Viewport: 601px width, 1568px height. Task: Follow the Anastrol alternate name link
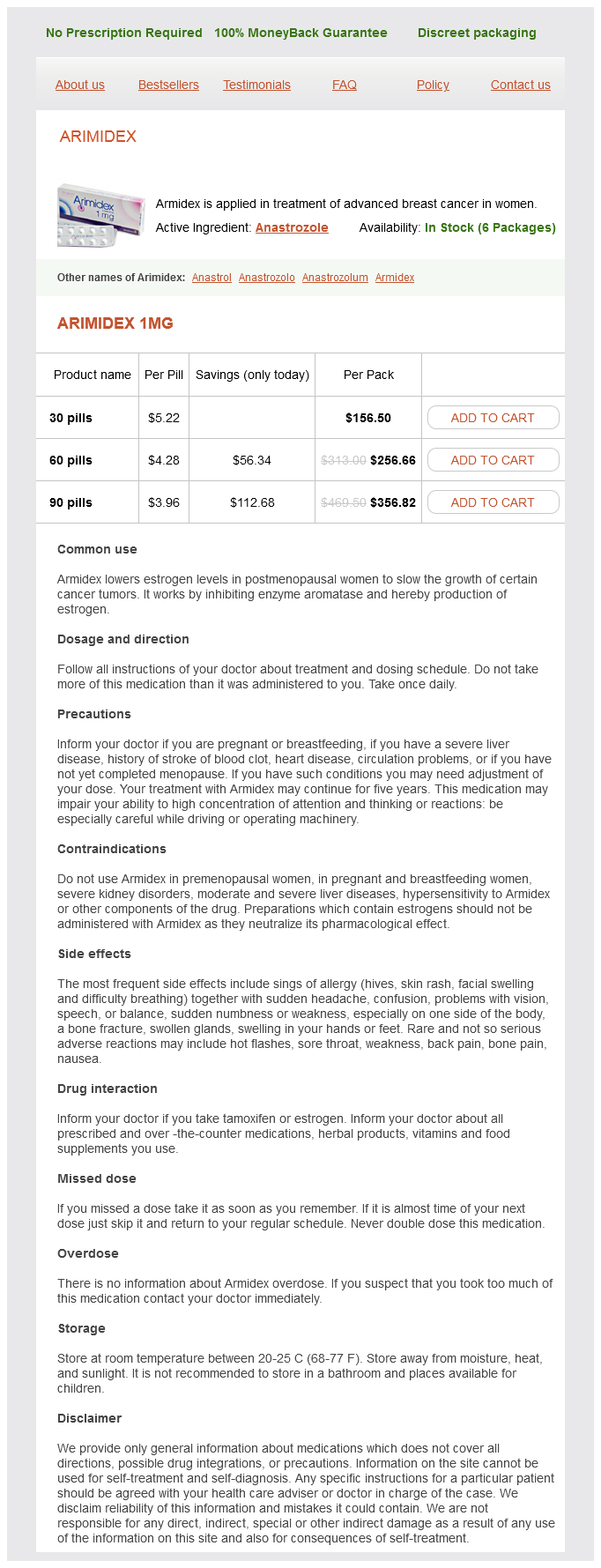click(211, 278)
